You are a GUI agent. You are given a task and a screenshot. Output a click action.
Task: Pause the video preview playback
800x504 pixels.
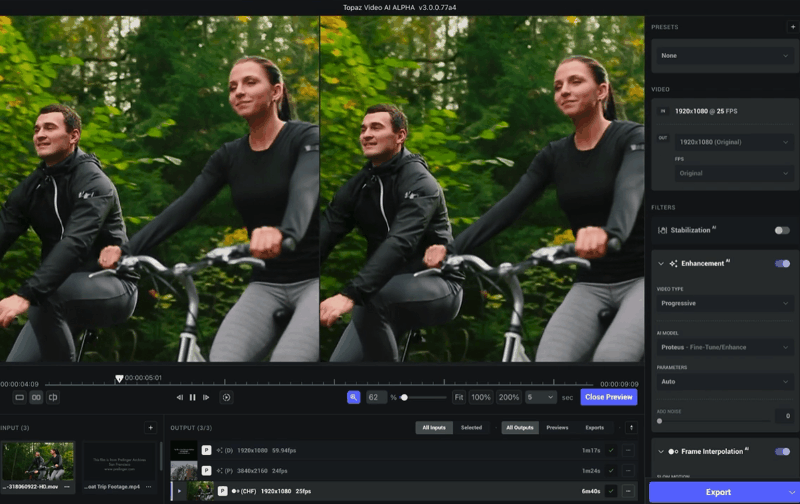click(193, 397)
